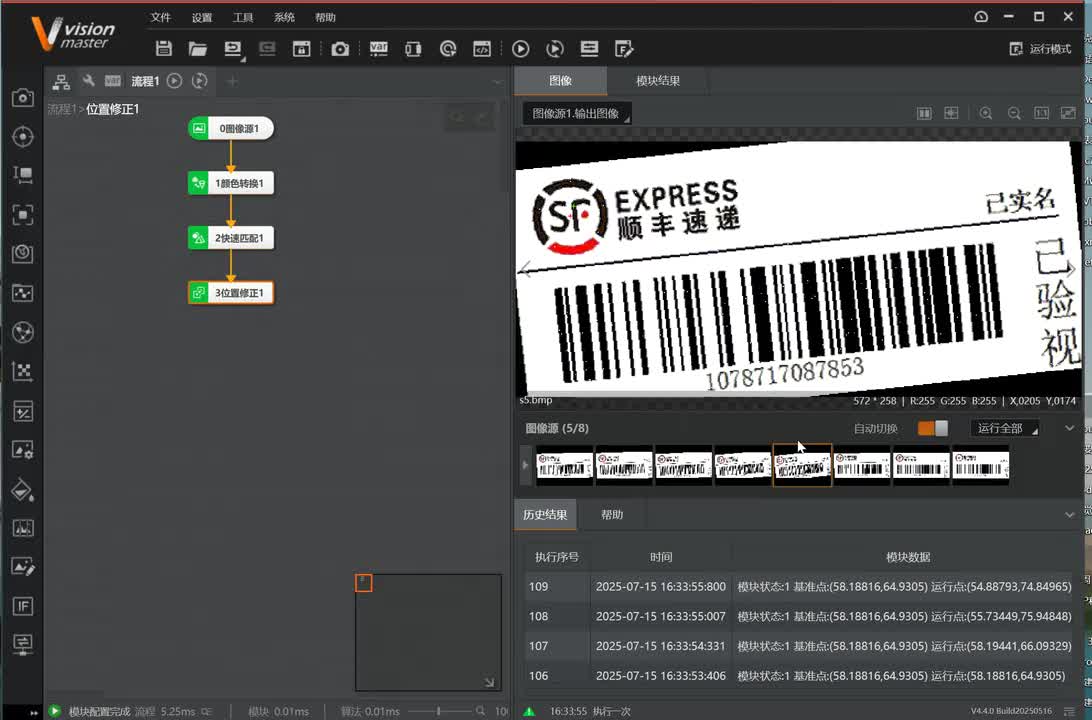This screenshot has height=720, width=1092.
Task: Open the system monitor icon in title bar
Action: [x=981, y=17]
